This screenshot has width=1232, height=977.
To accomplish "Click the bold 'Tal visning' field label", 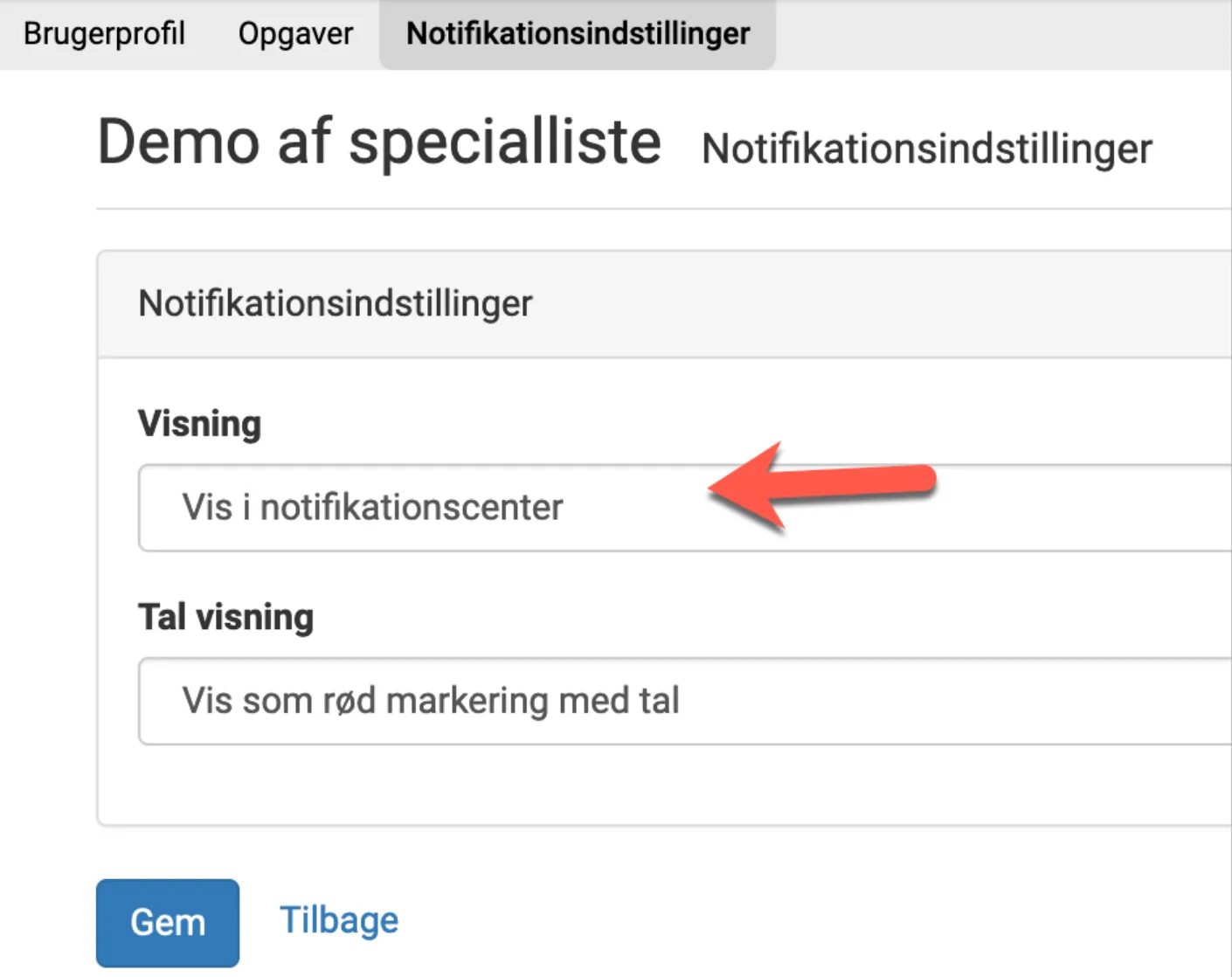I will coord(226,617).
